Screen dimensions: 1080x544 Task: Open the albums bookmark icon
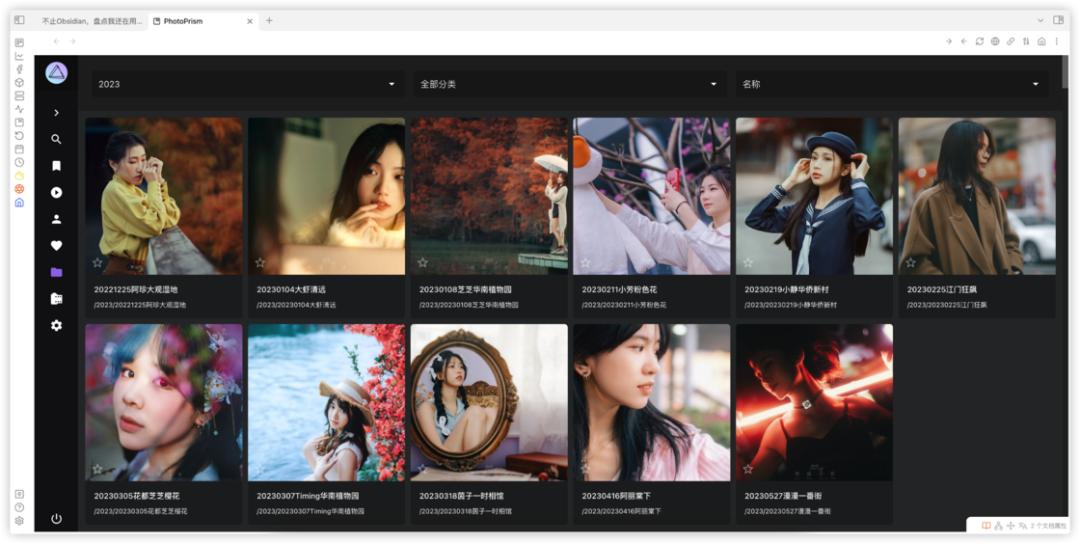(x=56, y=166)
